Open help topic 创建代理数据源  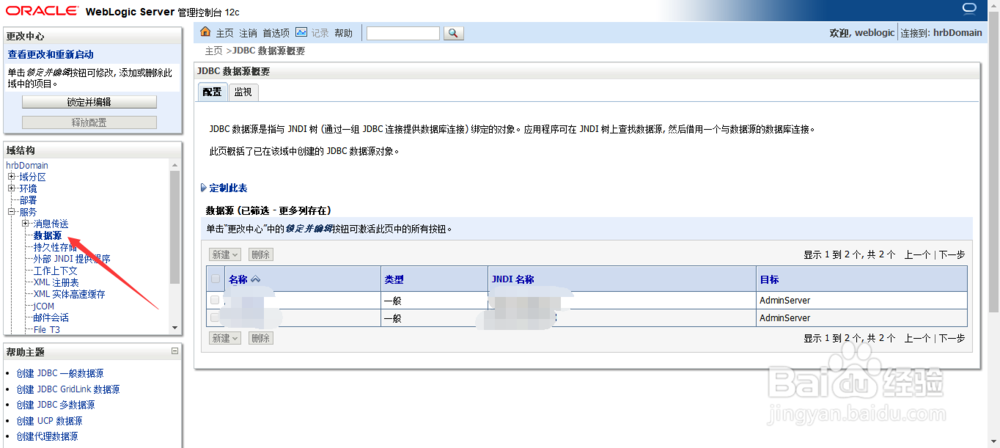click(x=47, y=437)
